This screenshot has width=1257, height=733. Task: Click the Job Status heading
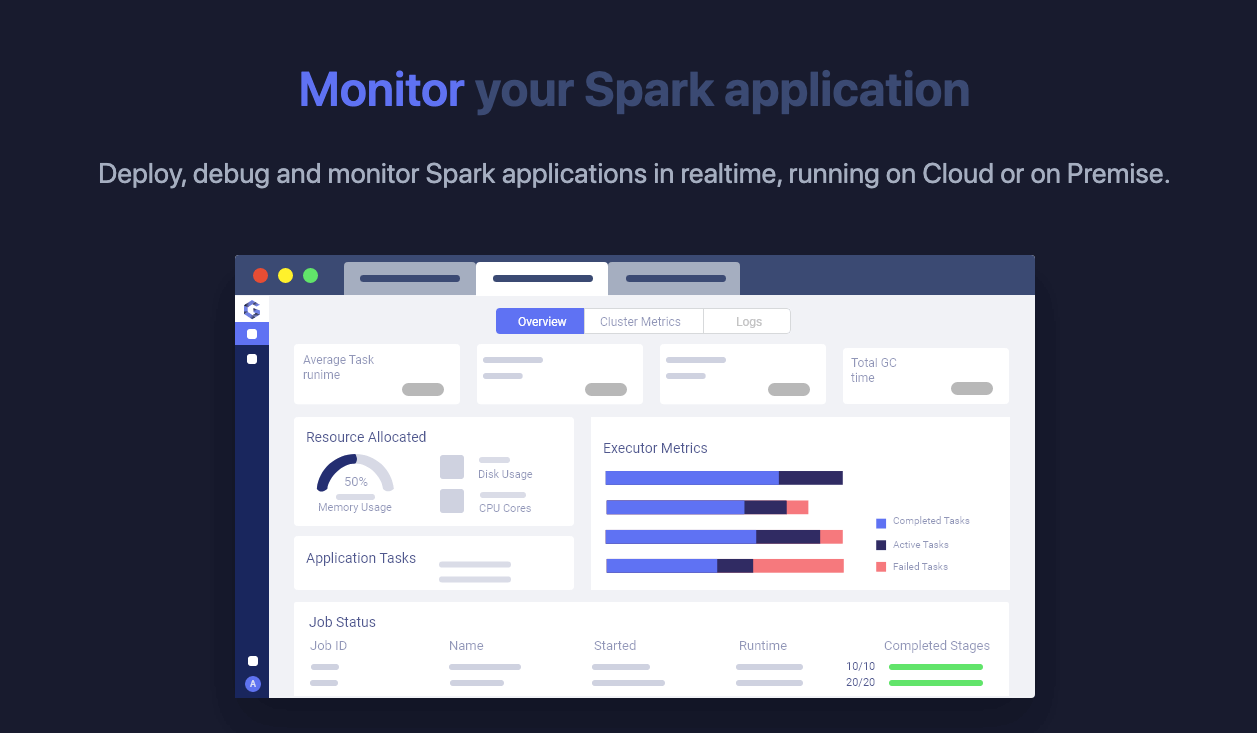(342, 622)
